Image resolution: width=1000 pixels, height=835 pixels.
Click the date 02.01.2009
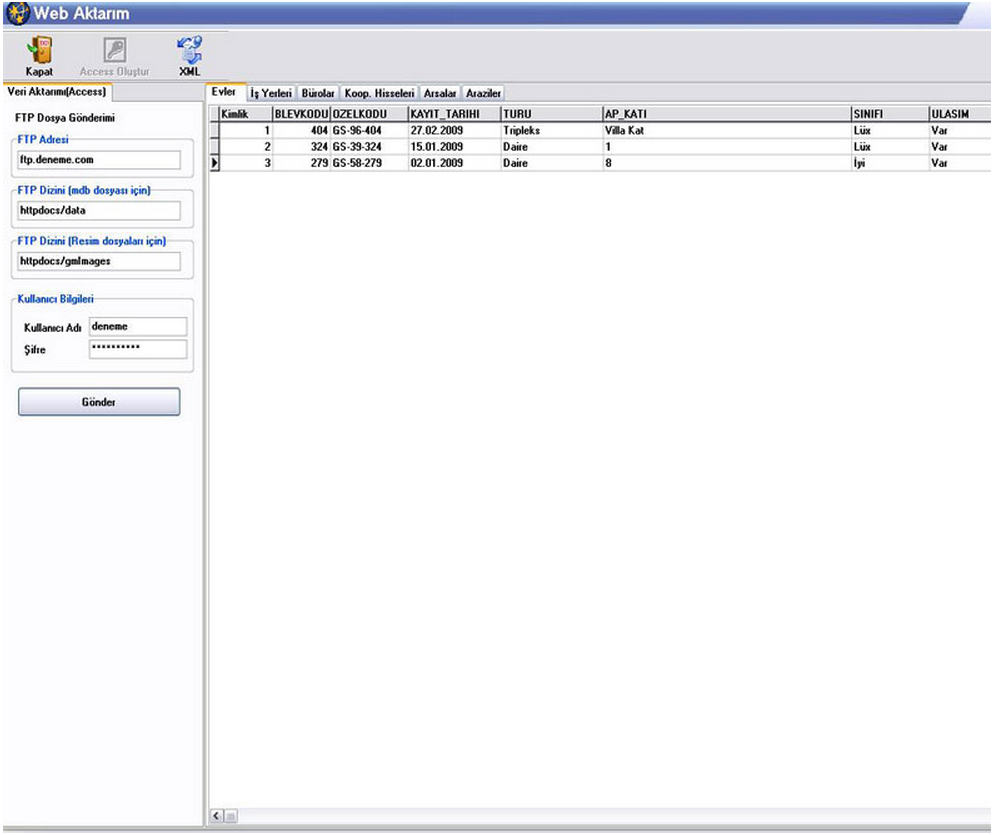(x=454, y=163)
